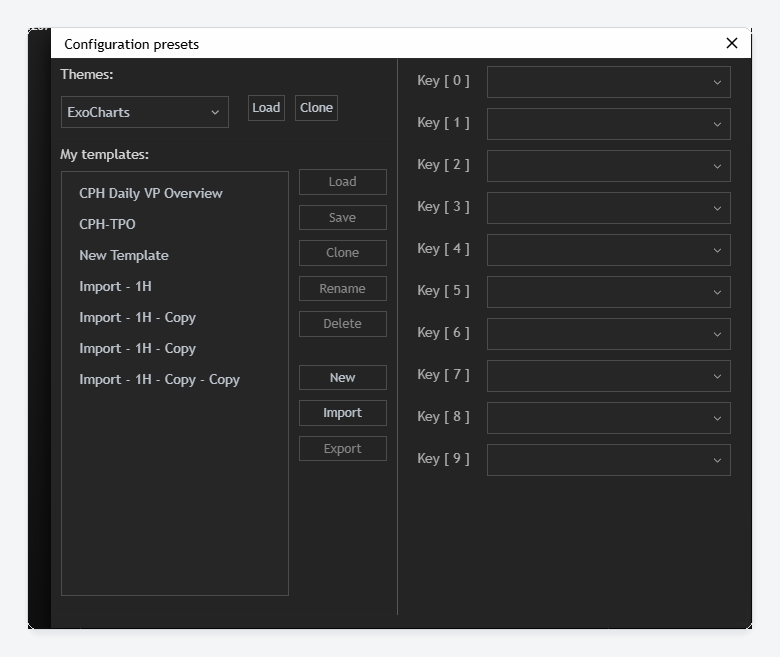
Task: Open the Key [ 0 ] dropdown
Action: 609,82
